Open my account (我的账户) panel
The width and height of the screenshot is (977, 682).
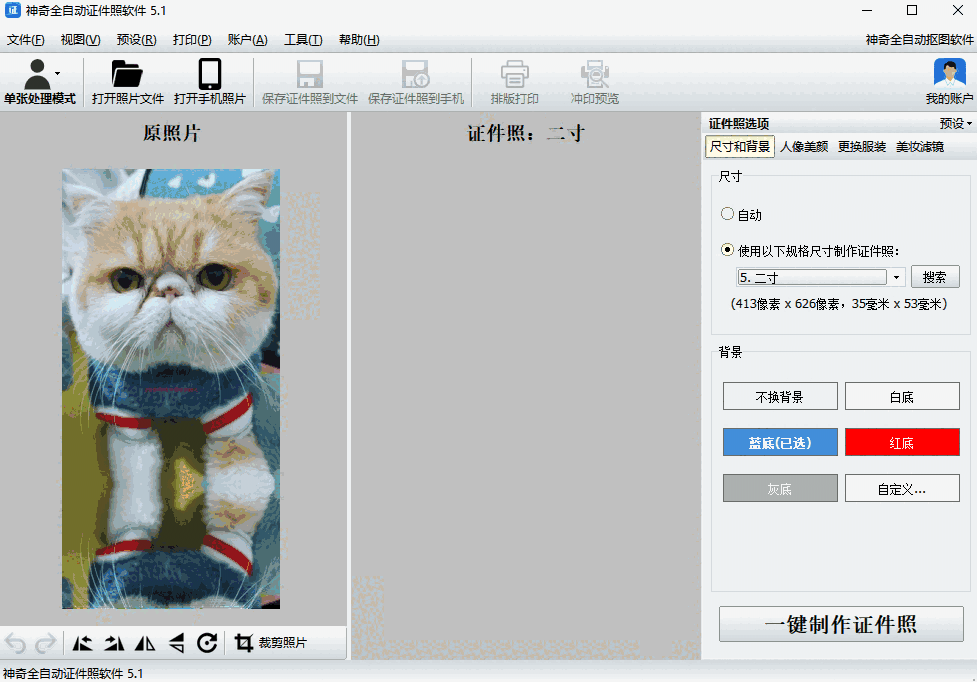point(948,80)
